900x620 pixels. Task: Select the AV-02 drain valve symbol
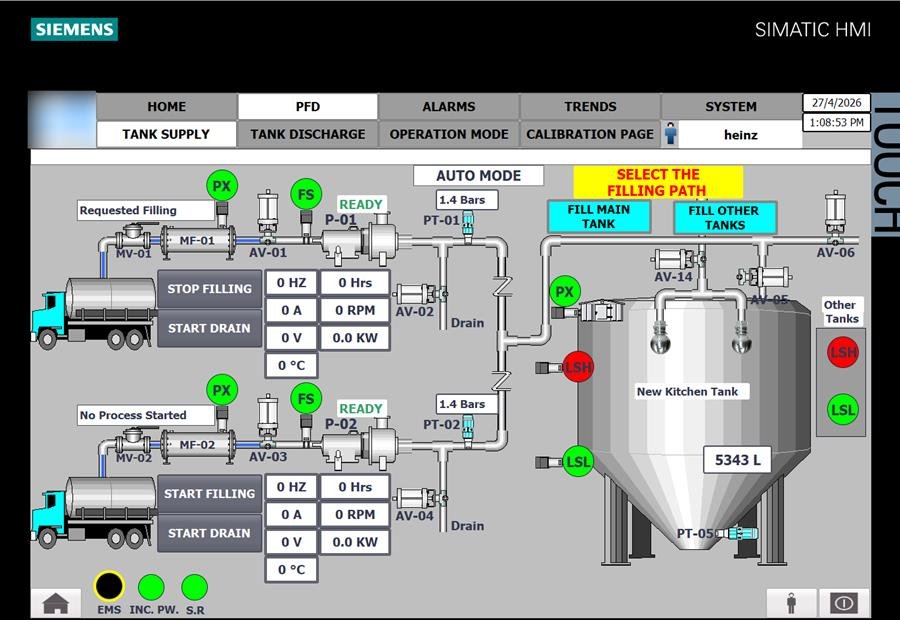click(420, 294)
